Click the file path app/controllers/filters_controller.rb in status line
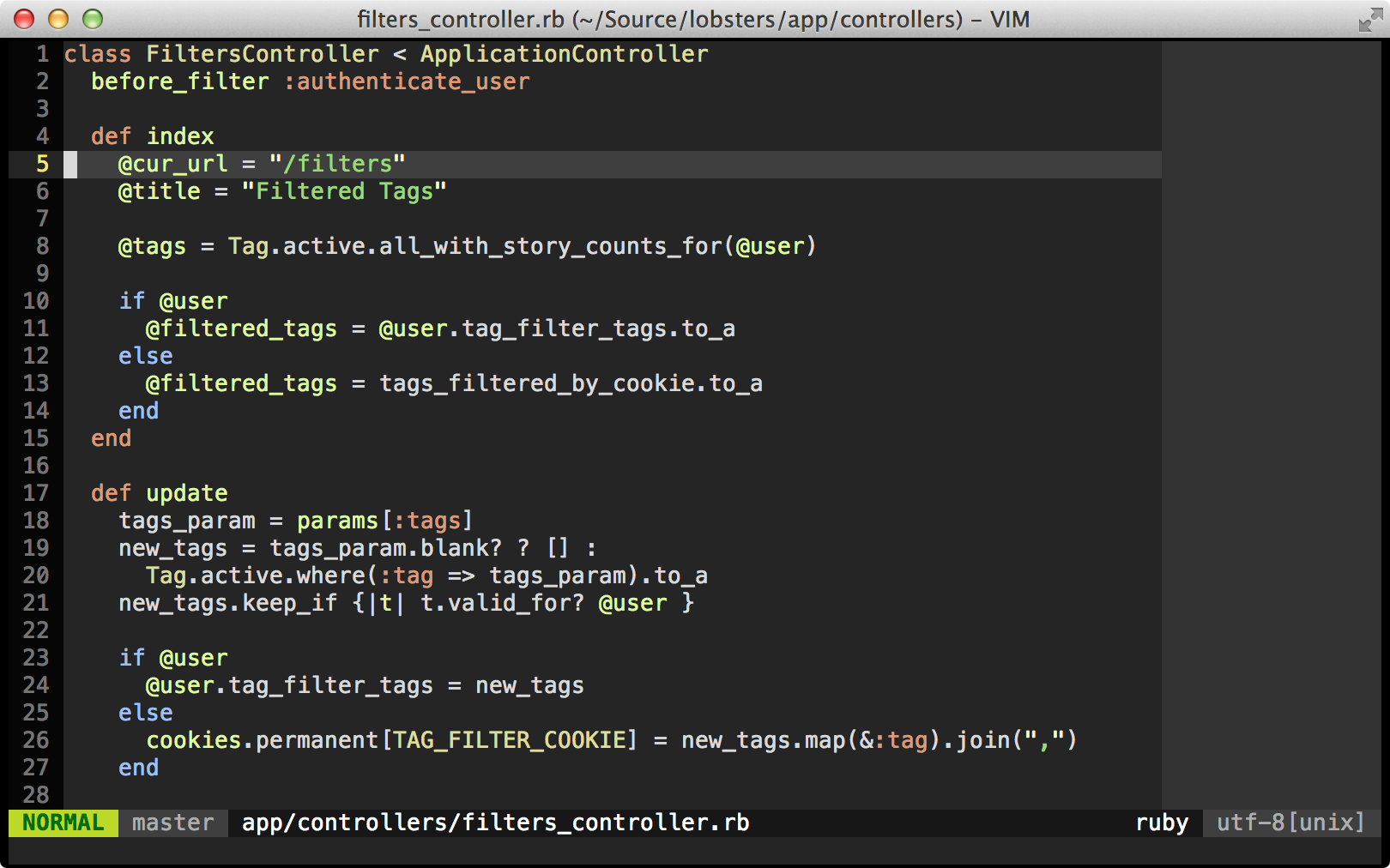 [496, 823]
